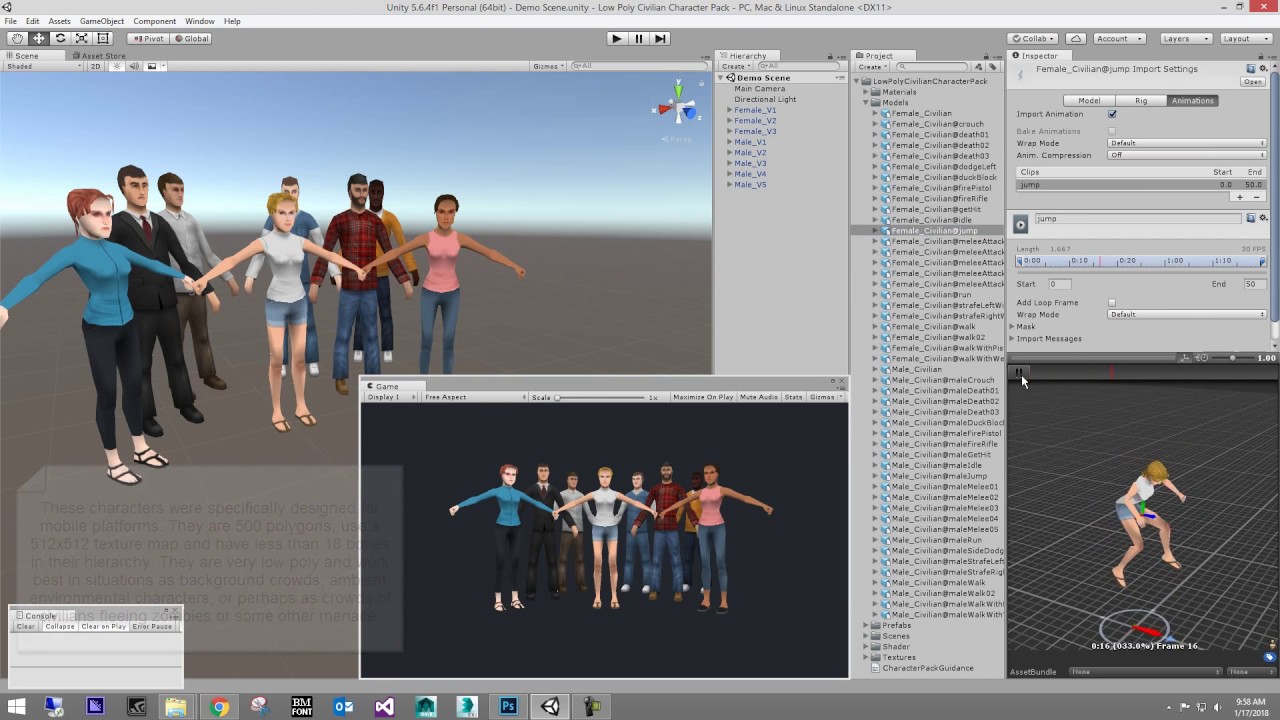The width and height of the screenshot is (1280, 720).
Task: Expand the Prefabs folder in Project
Action: tap(866, 625)
